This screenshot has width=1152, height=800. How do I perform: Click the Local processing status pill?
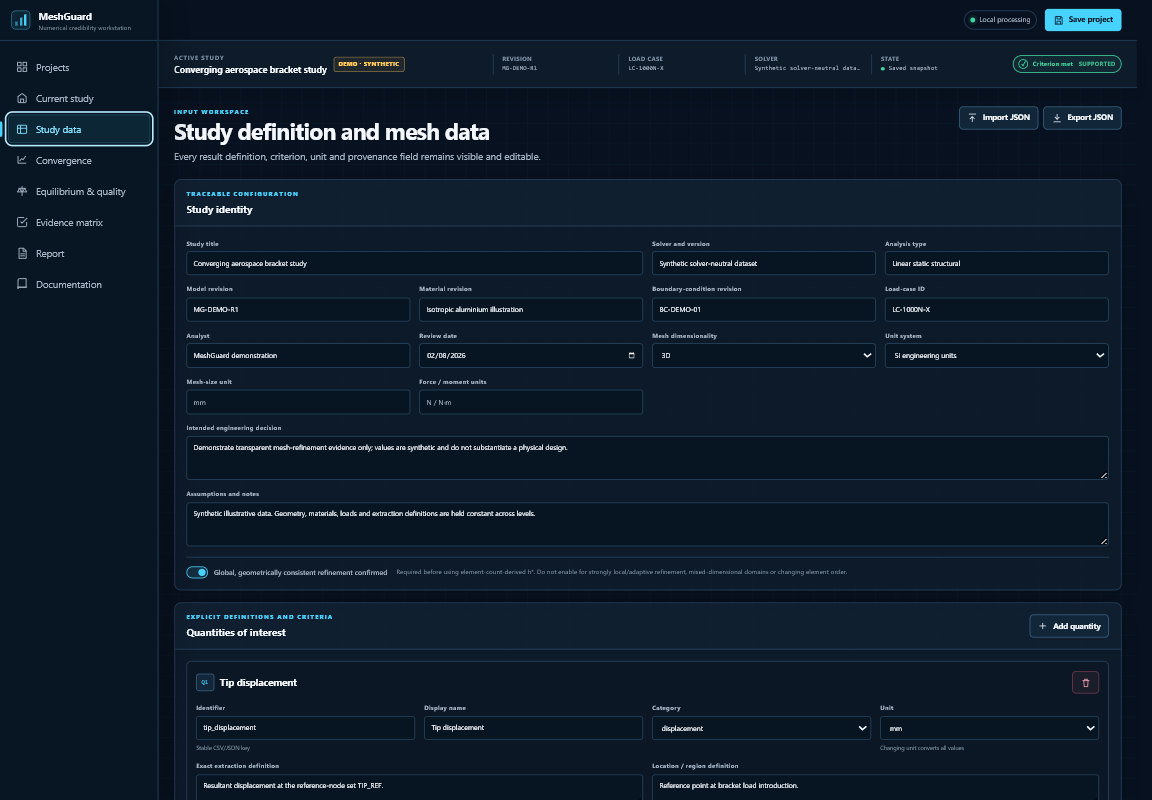point(1000,20)
